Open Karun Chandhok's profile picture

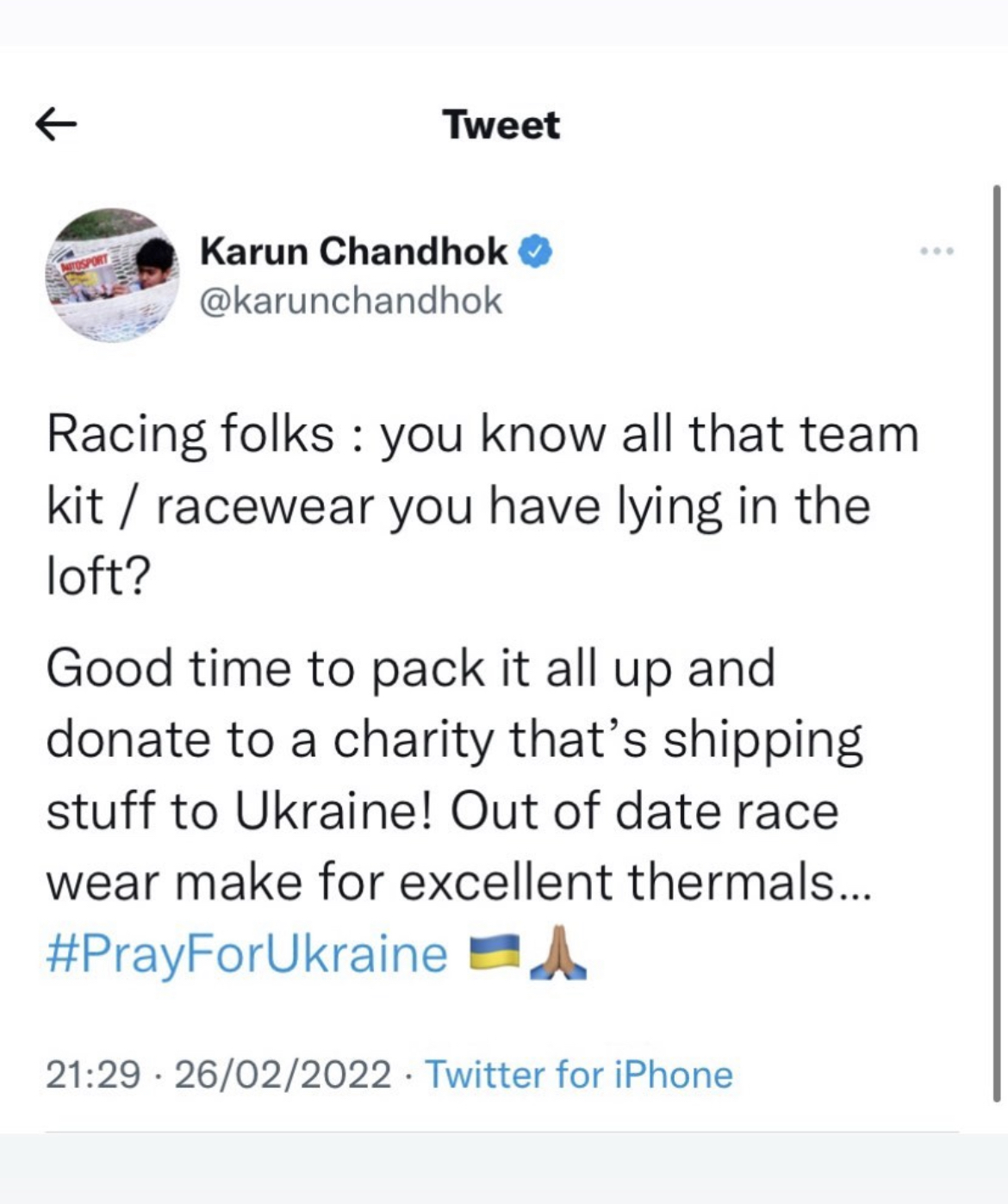point(112,276)
